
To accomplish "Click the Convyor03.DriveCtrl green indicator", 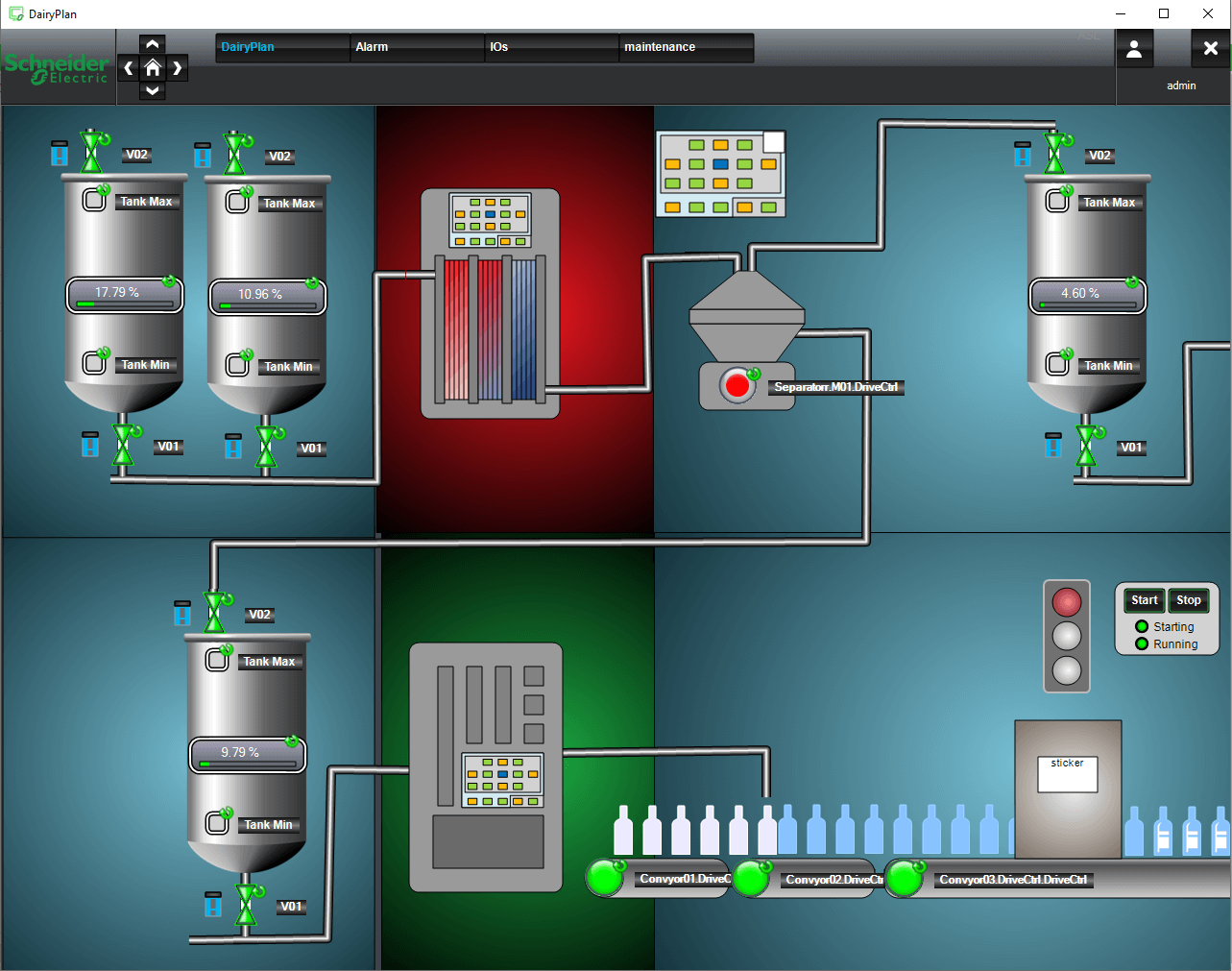I will pos(904,877).
